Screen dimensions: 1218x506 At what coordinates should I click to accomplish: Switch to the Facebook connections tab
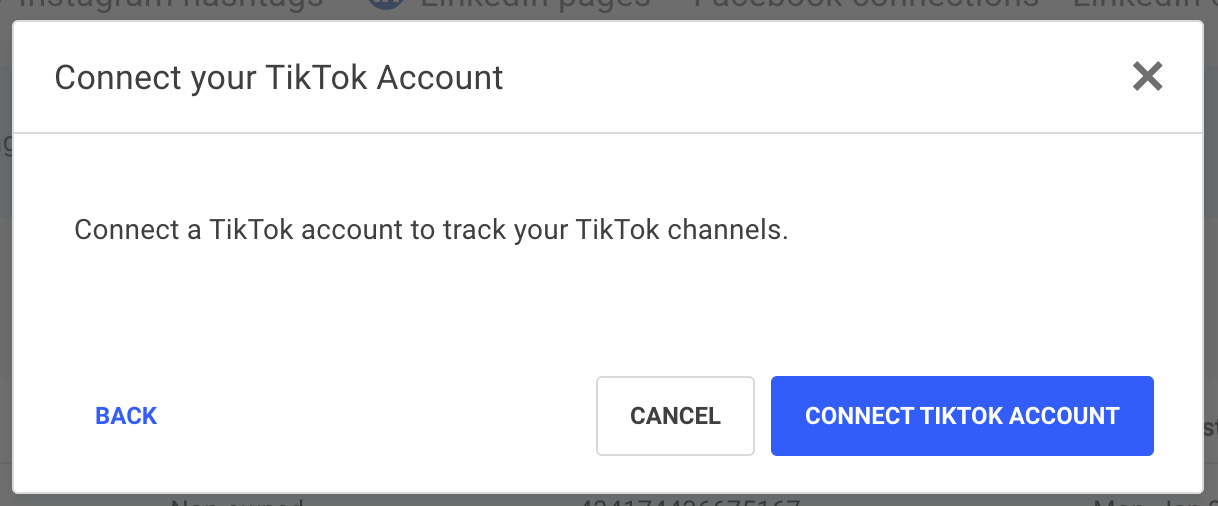click(865, 5)
